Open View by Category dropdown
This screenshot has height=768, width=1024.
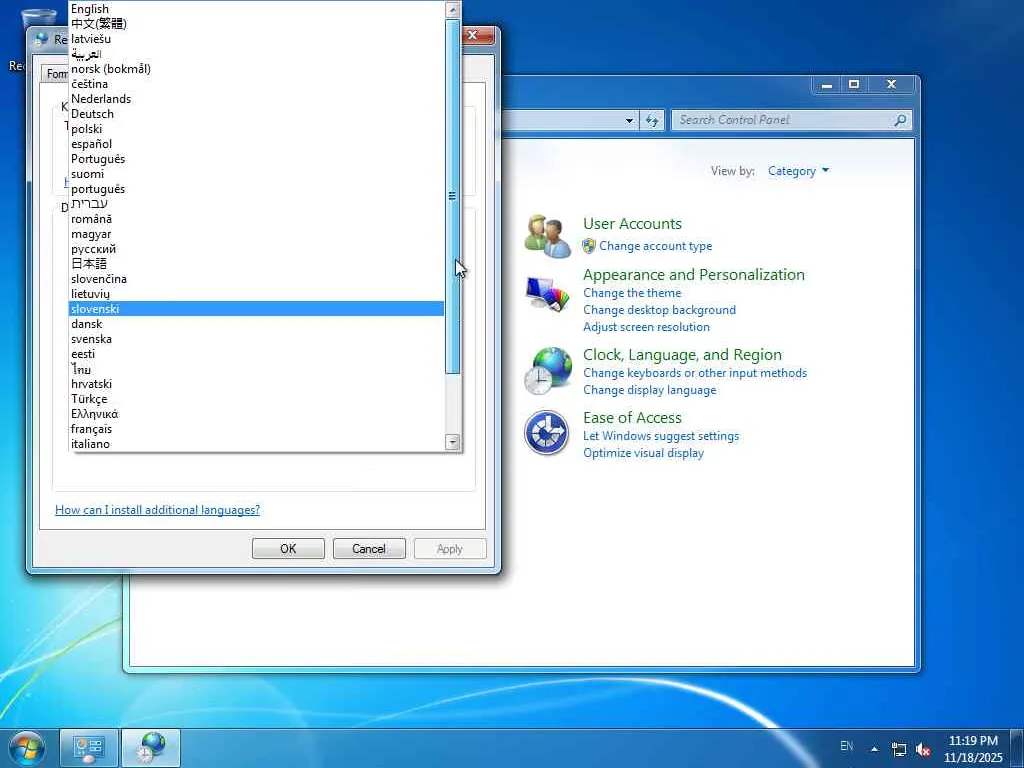[x=798, y=170]
